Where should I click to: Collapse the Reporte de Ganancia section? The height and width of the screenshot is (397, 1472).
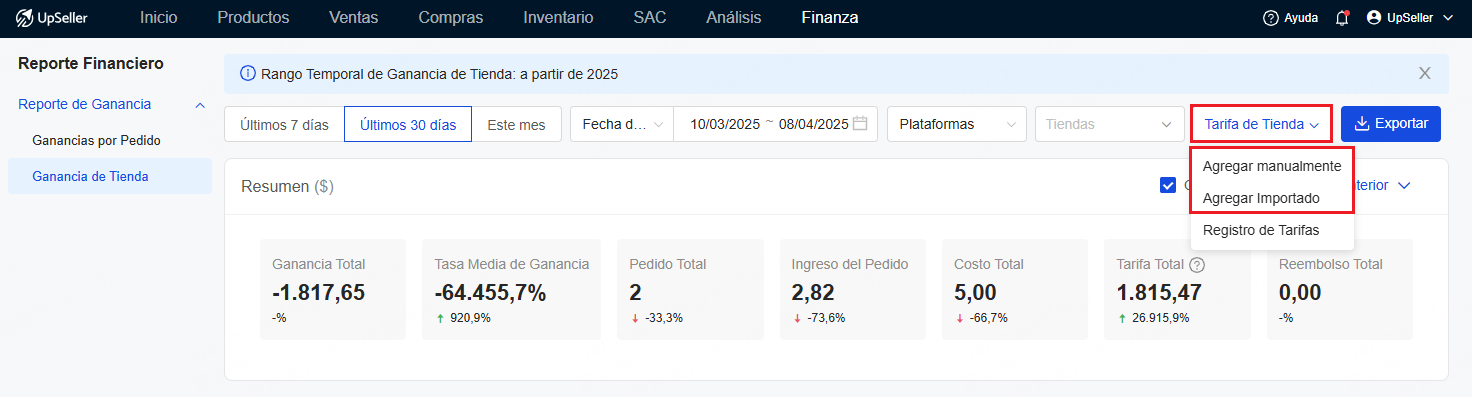[x=200, y=105]
